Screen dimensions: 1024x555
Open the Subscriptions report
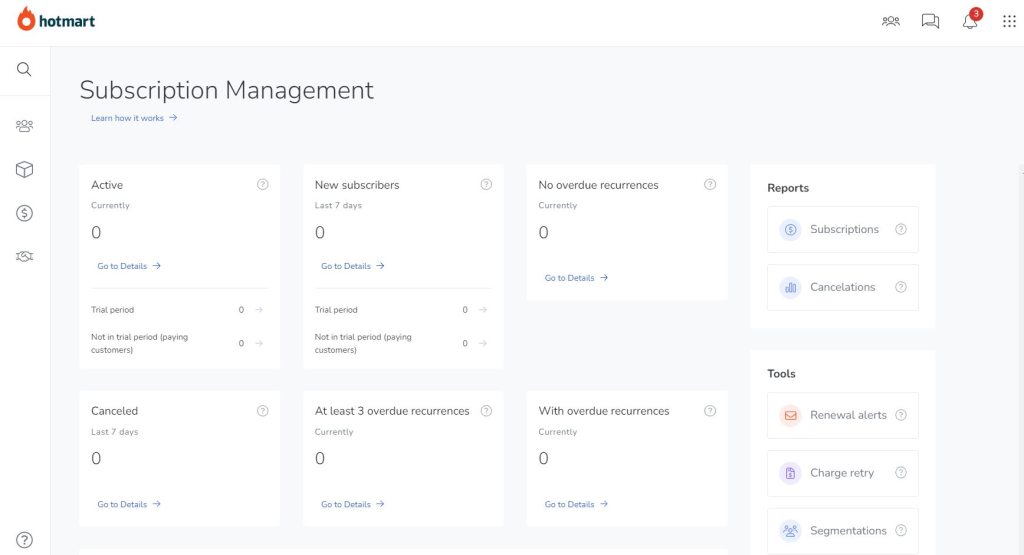(842, 229)
